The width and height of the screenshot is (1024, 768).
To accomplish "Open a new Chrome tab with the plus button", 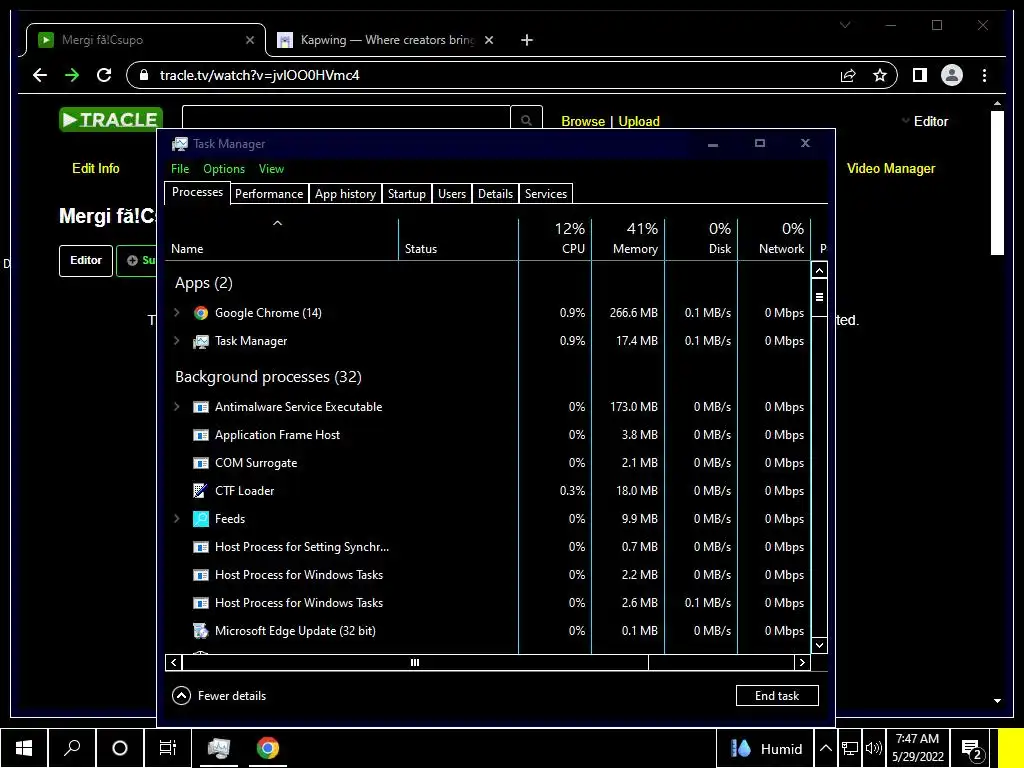I will pyautogui.click(x=527, y=40).
